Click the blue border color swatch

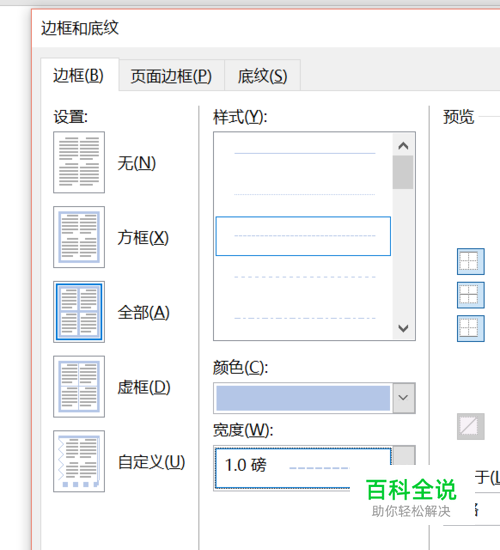click(303, 398)
